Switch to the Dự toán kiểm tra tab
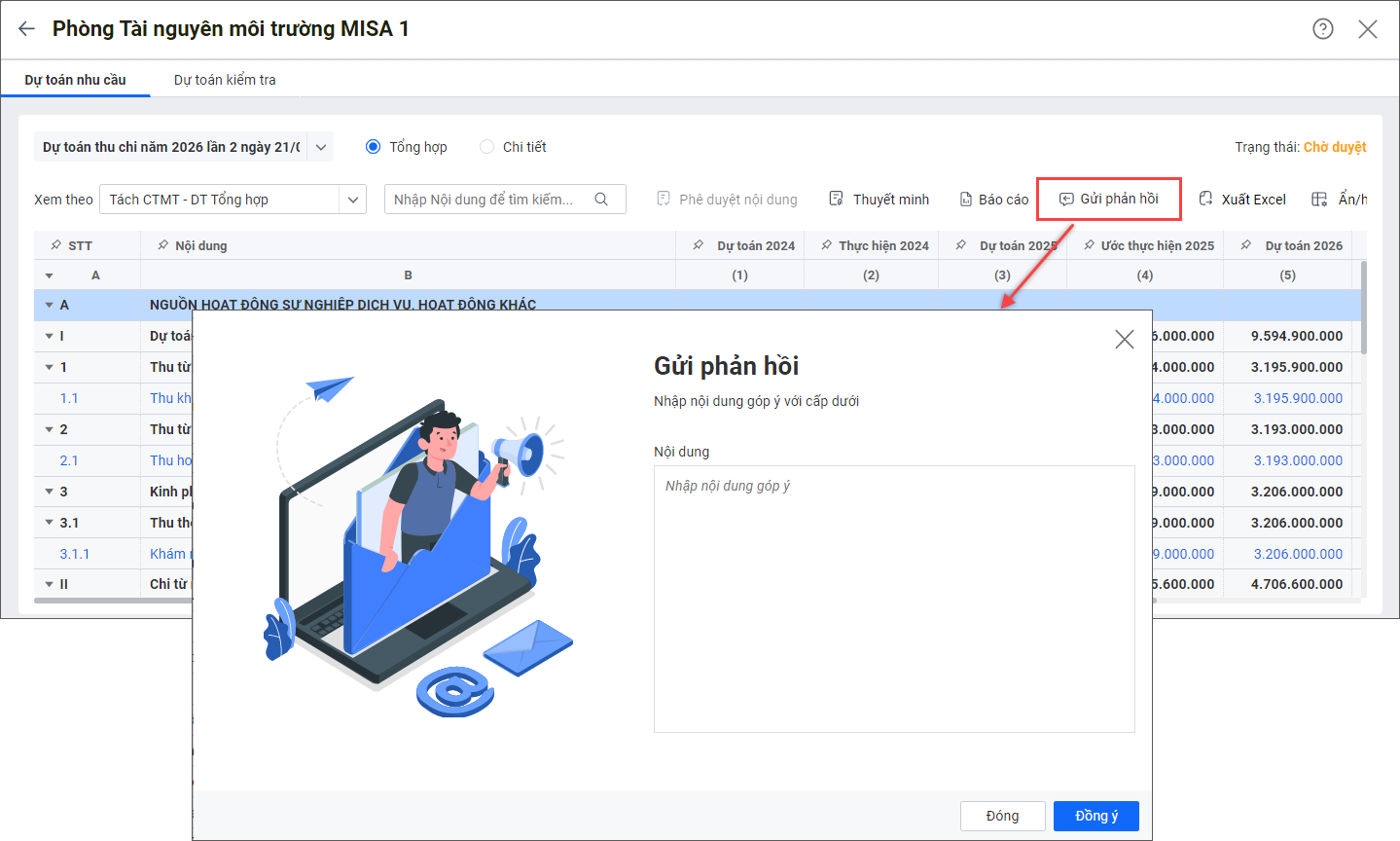Image resolution: width=1400 pixels, height=841 pixels. (225, 80)
